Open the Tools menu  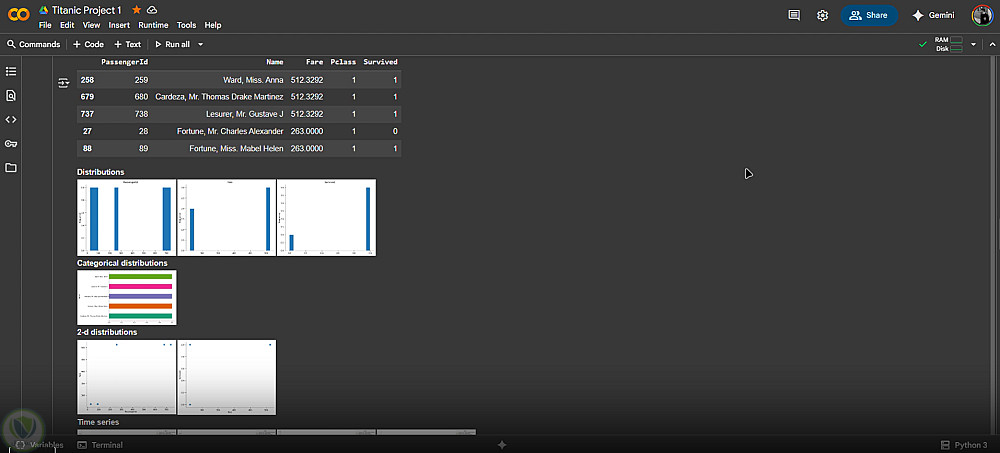click(x=186, y=26)
